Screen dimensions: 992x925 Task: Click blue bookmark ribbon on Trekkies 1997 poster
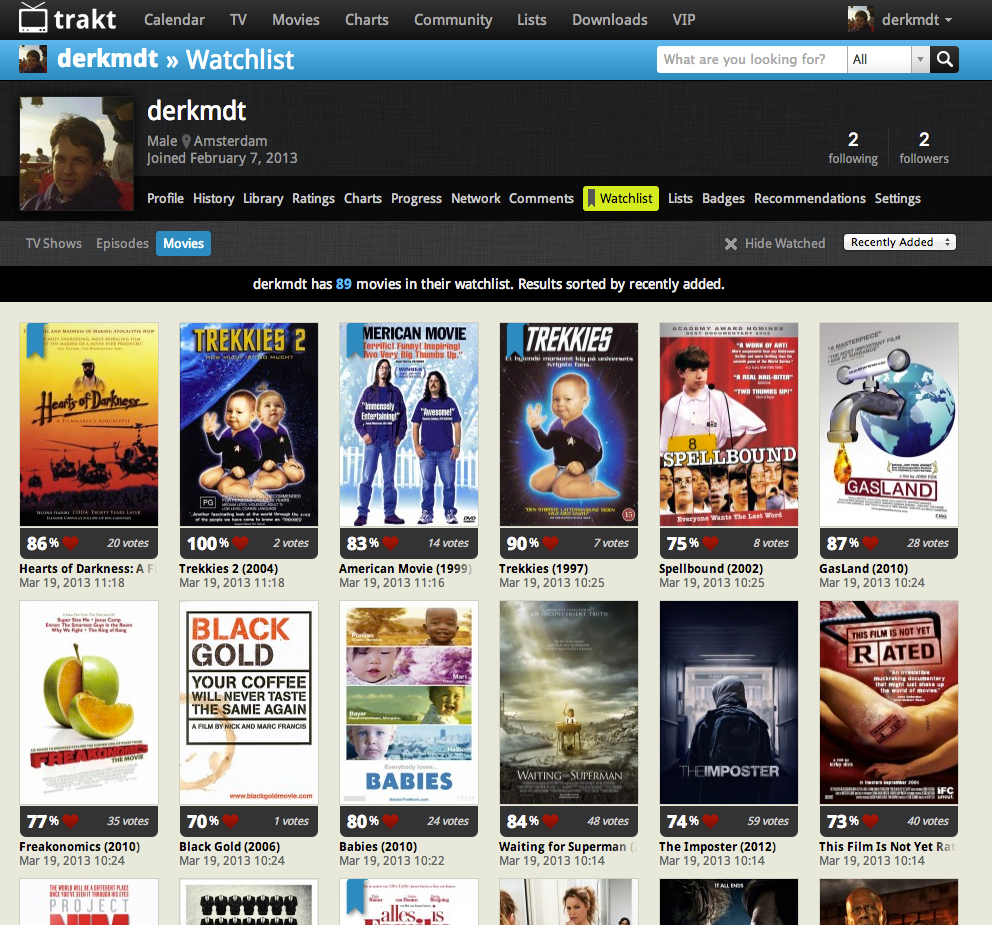click(516, 340)
